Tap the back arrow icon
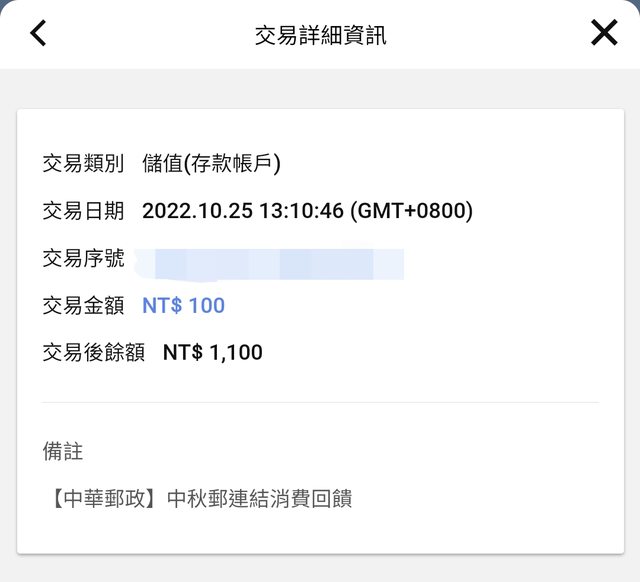This screenshot has height=582, width=640. [x=38, y=34]
